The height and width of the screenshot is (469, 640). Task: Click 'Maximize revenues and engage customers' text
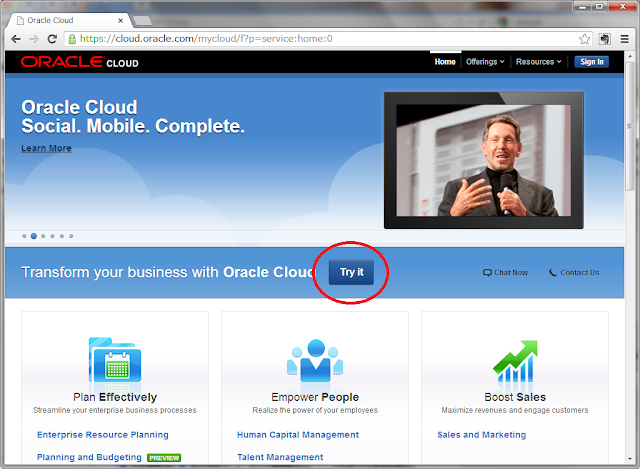tap(515, 410)
